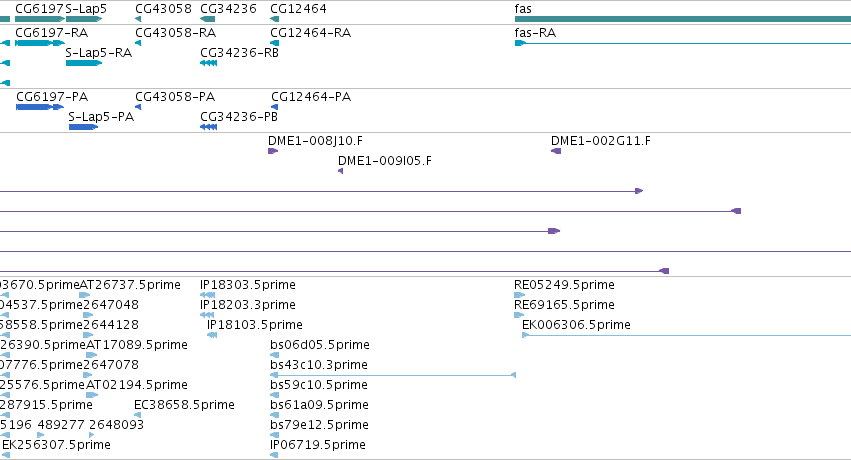Image resolution: width=851 pixels, height=460 pixels.
Task: Click the CG6197-PA blue protein glyph
Action: 40,107
